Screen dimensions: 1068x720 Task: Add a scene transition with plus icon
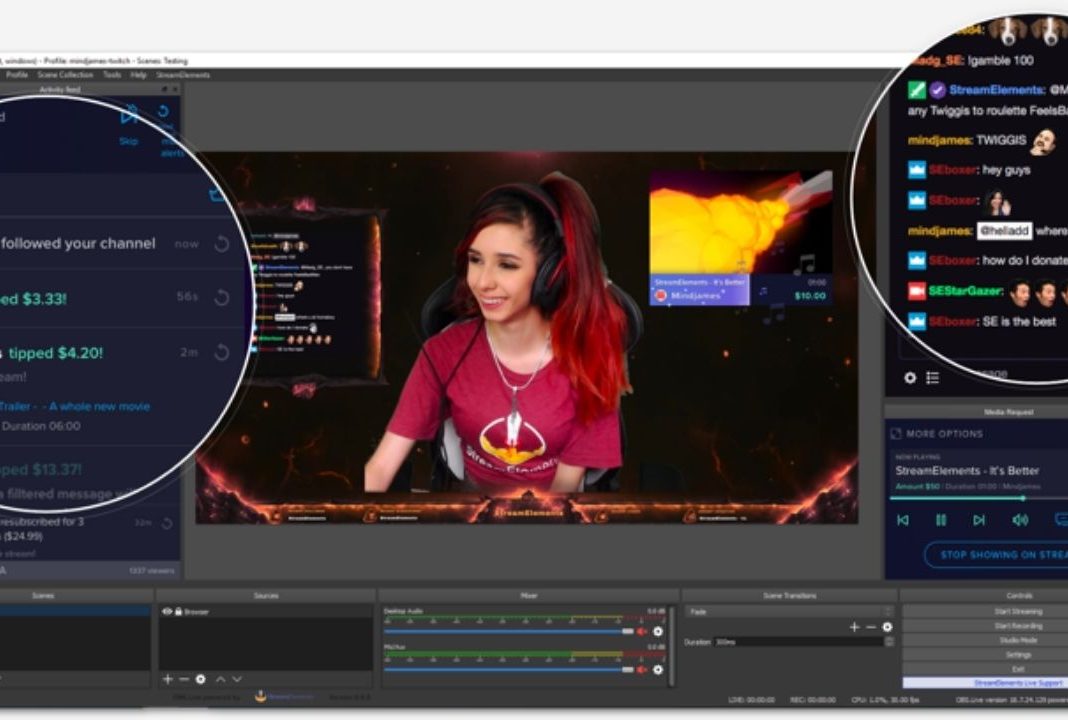point(854,627)
